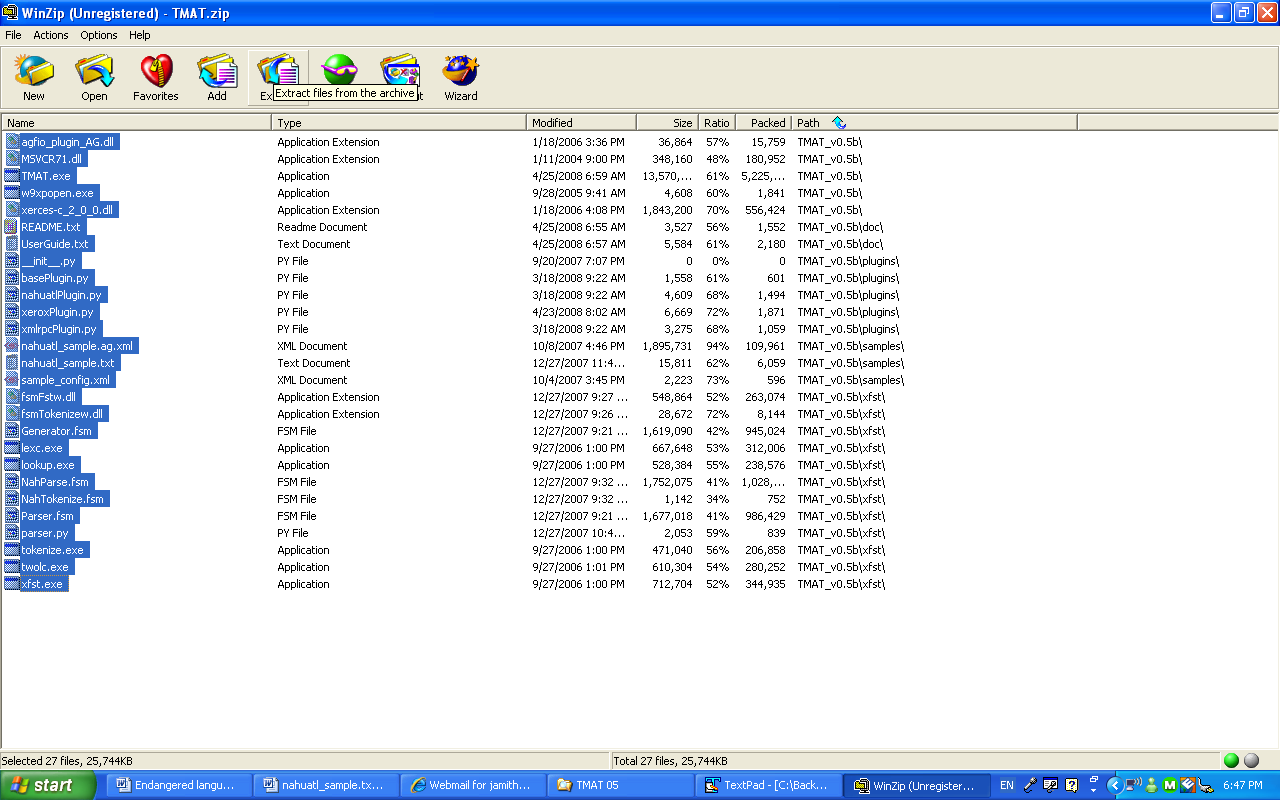1280x800 pixels.
Task: Select file lexc.exe
Action: (42, 448)
